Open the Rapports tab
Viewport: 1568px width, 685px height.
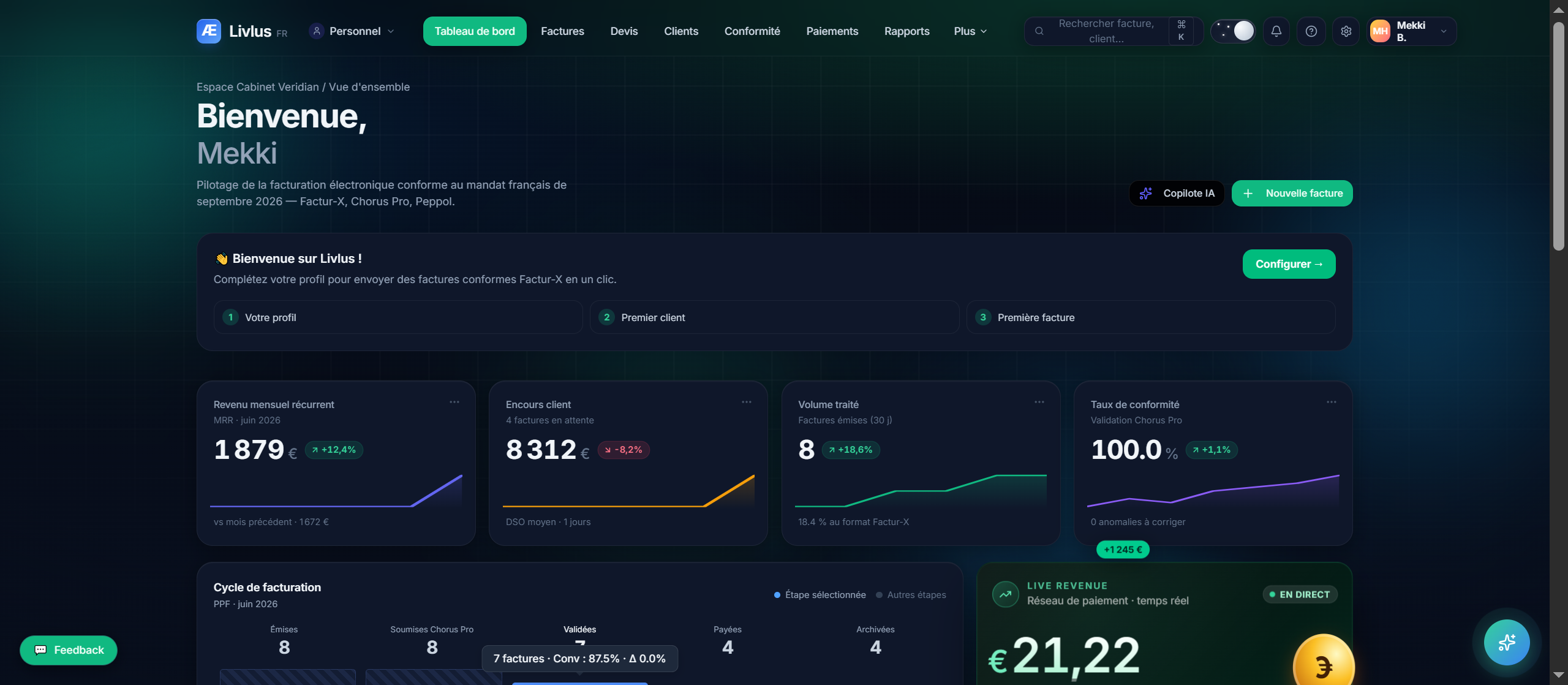coord(907,31)
